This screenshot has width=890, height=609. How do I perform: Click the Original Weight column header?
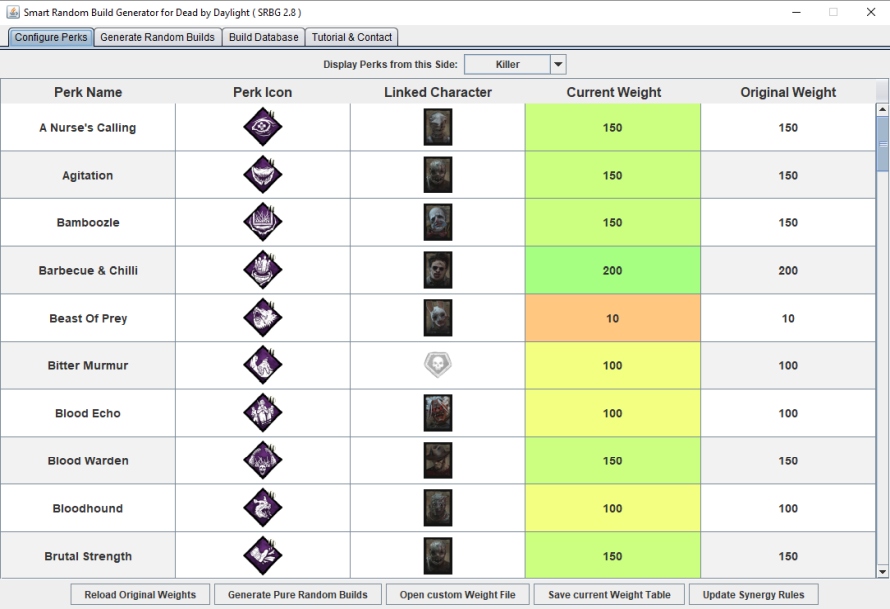coord(788,92)
